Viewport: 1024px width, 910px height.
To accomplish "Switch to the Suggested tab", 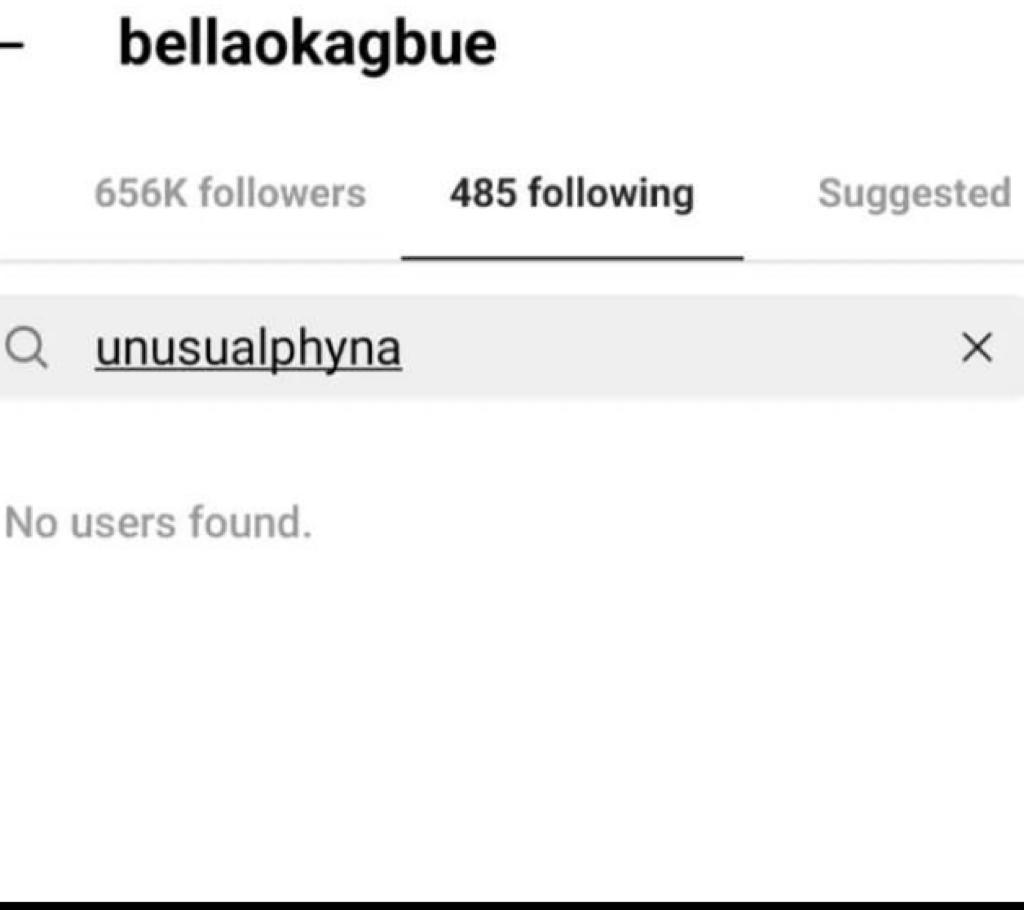I will point(914,193).
